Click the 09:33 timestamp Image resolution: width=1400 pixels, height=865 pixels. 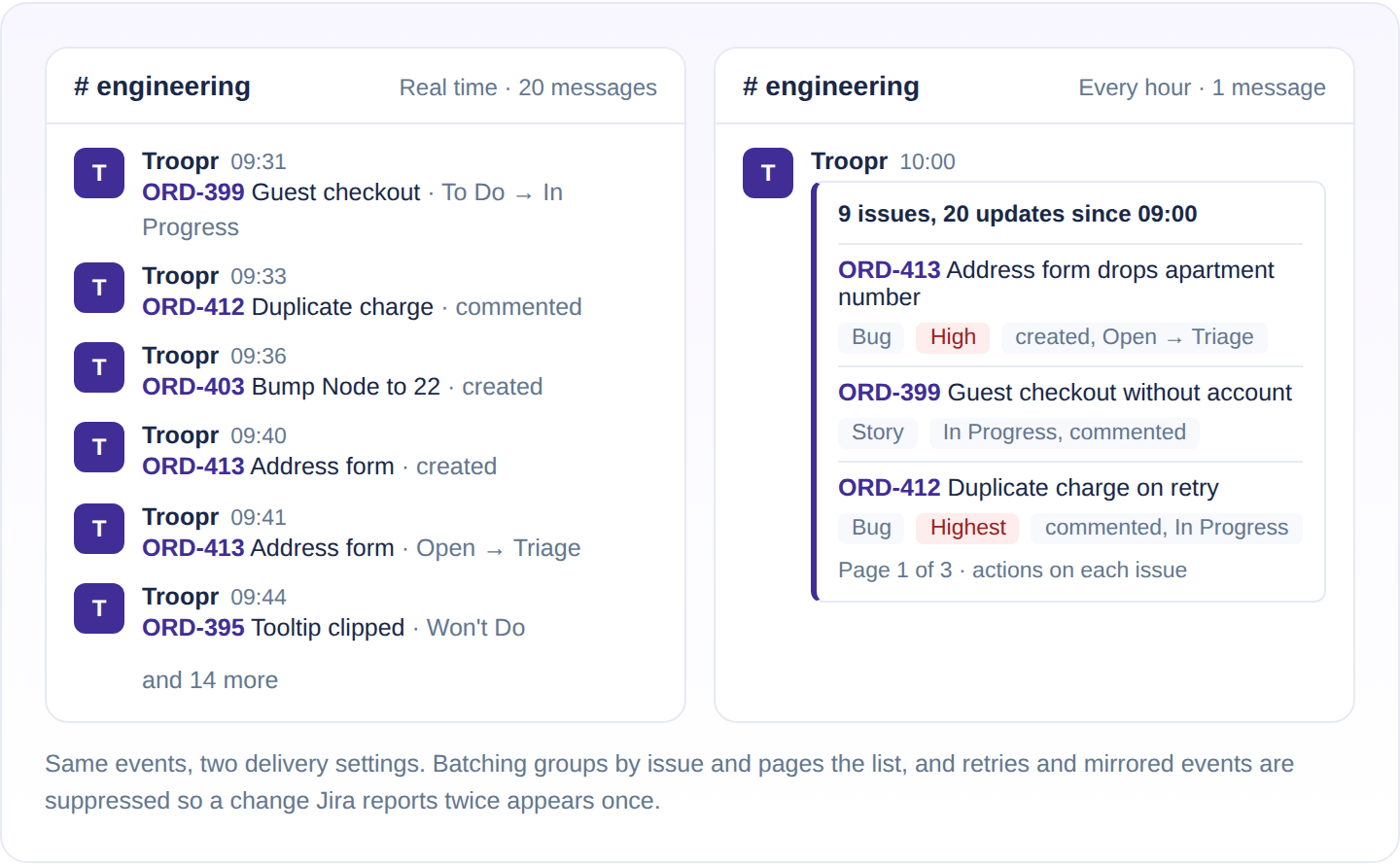coord(259,277)
